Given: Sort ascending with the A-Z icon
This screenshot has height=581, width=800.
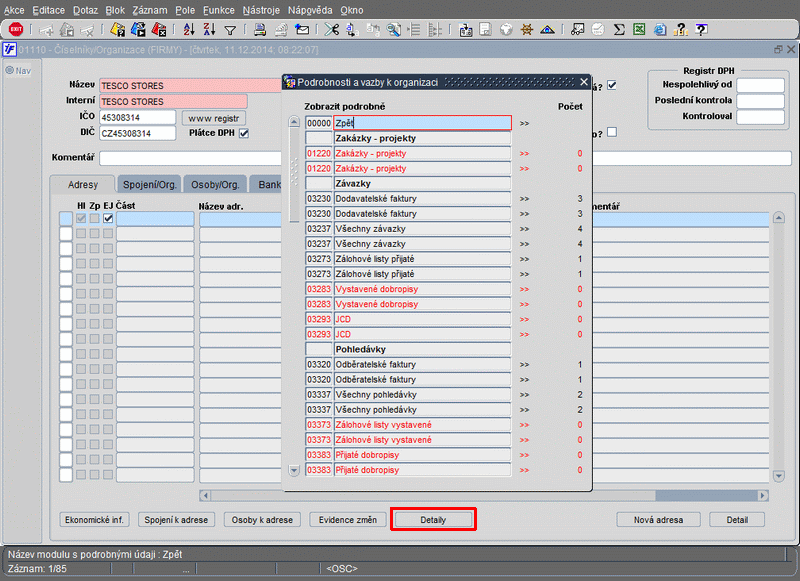Looking at the screenshot, I should (x=189, y=30).
